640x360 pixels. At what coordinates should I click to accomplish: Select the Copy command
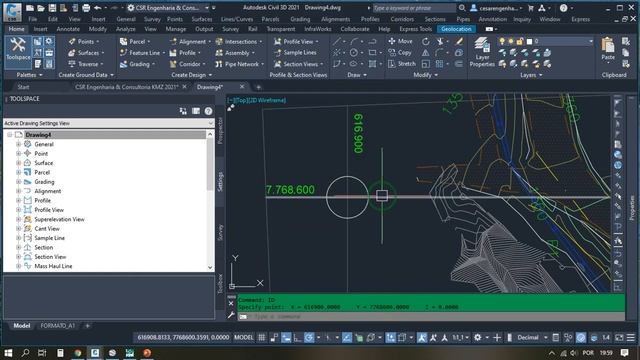400,53
